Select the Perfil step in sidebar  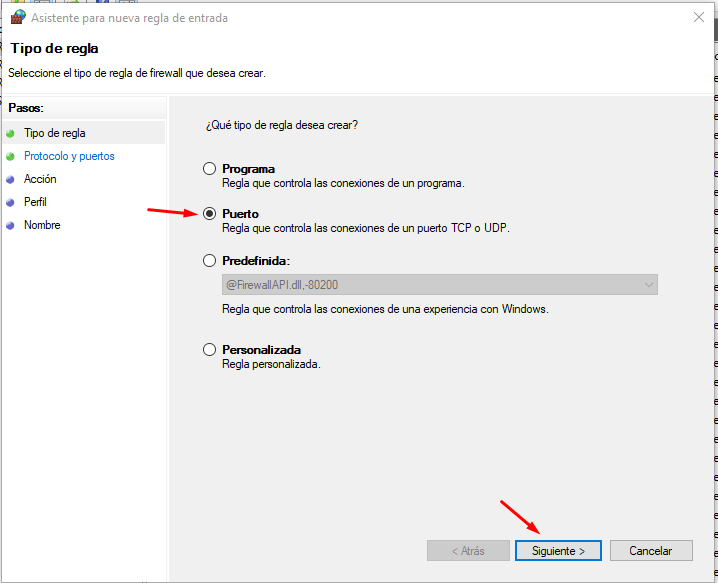coord(35,202)
